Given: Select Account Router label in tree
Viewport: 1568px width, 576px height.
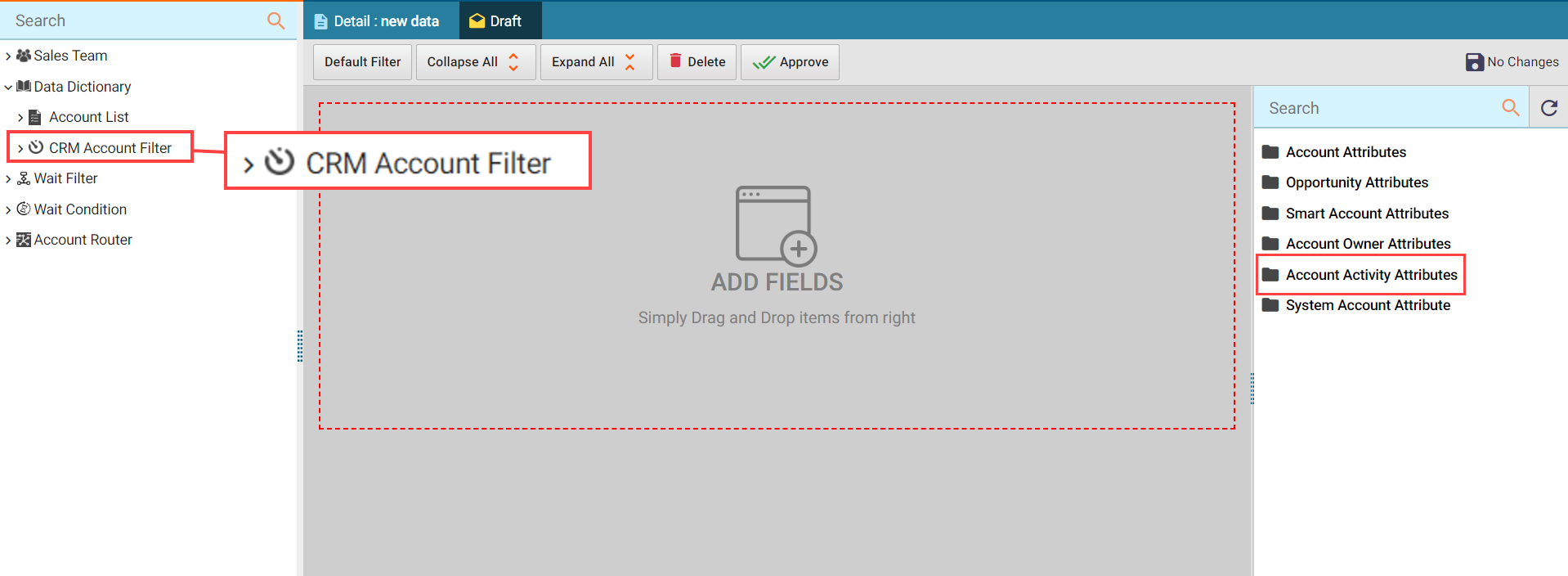Looking at the screenshot, I should click(83, 240).
